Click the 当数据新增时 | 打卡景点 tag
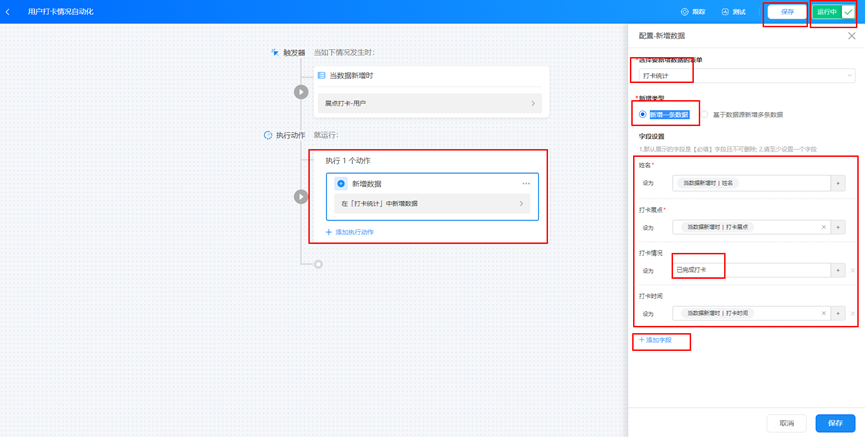Screen dimensions: 865x437 pos(717,227)
